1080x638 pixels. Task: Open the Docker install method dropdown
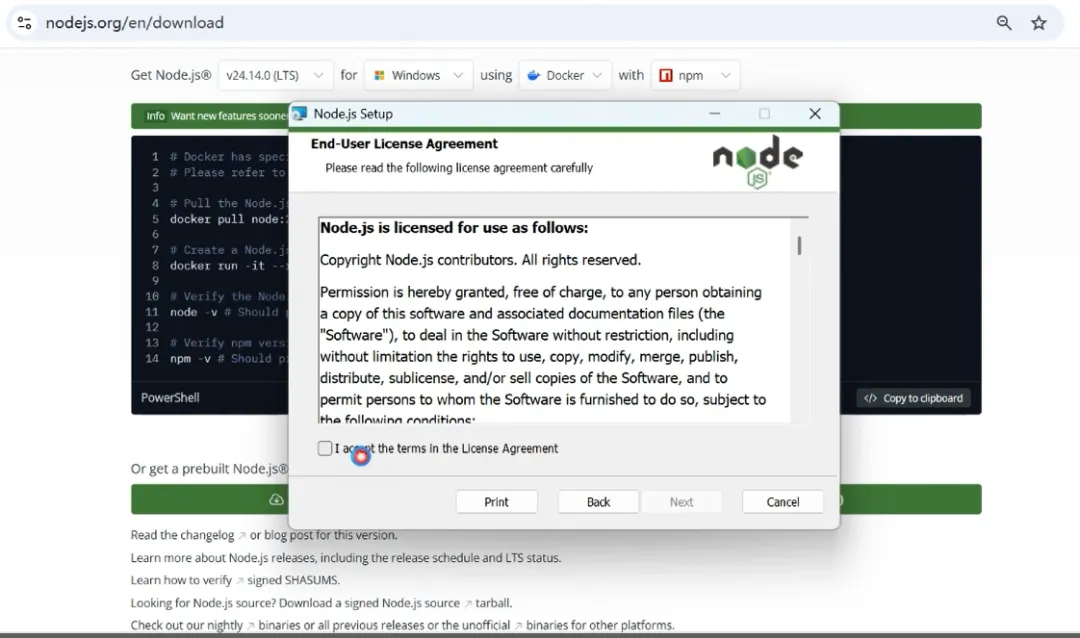(x=564, y=75)
